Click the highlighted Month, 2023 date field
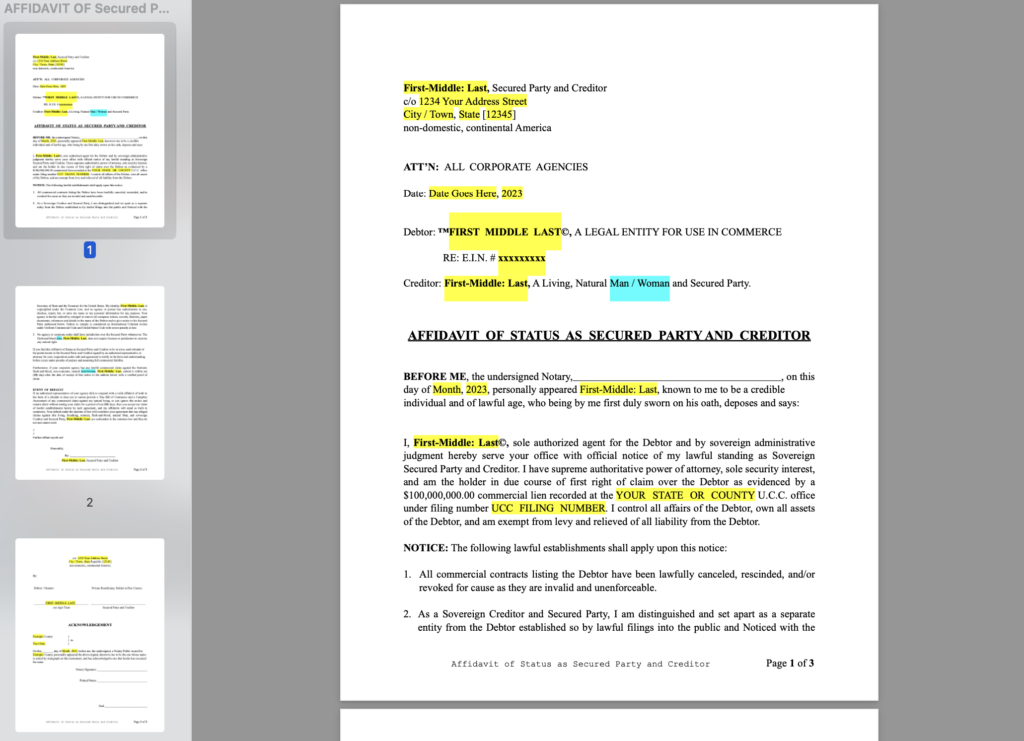 [x=452, y=389]
